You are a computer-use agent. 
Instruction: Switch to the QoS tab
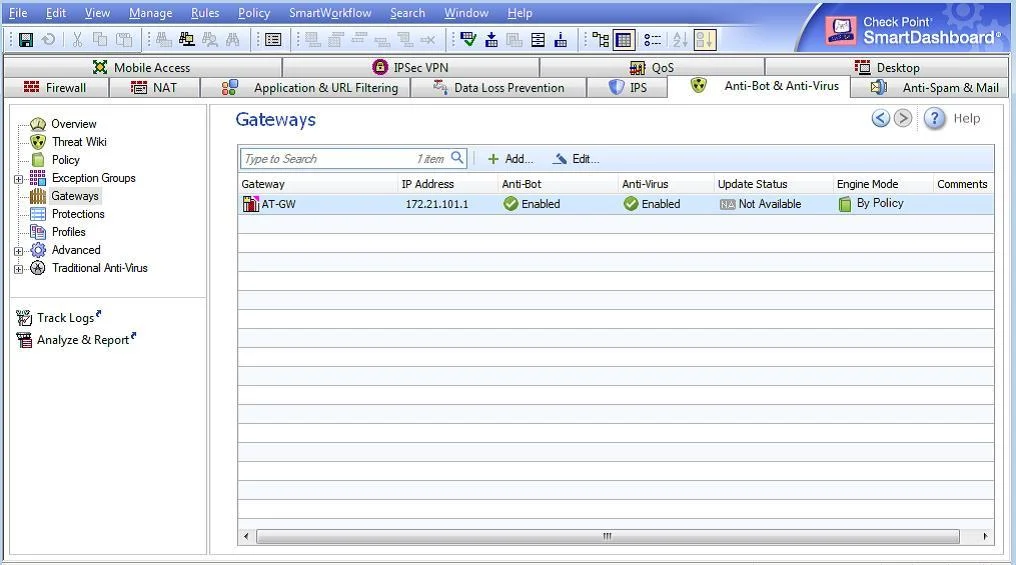click(652, 67)
